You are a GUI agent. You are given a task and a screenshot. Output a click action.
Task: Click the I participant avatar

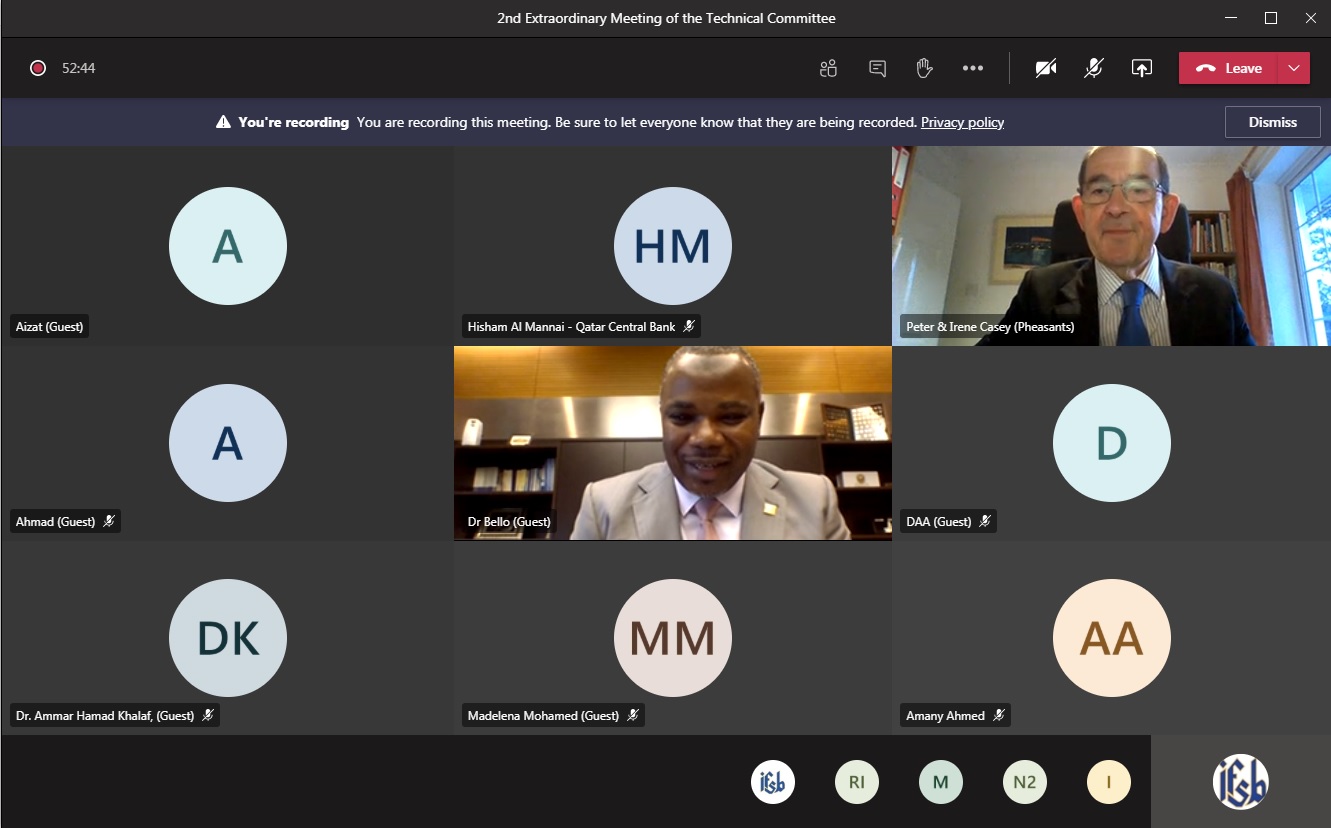click(1109, 782)
